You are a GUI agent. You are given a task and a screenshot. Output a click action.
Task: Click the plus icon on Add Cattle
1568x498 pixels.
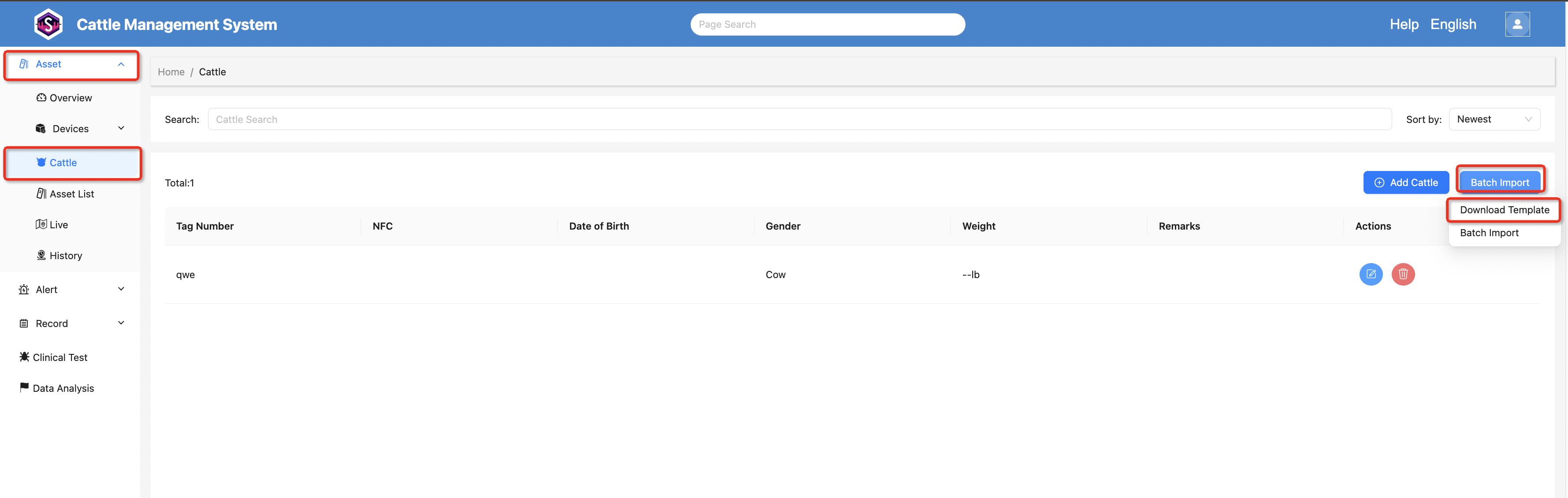coord(1379,182)
